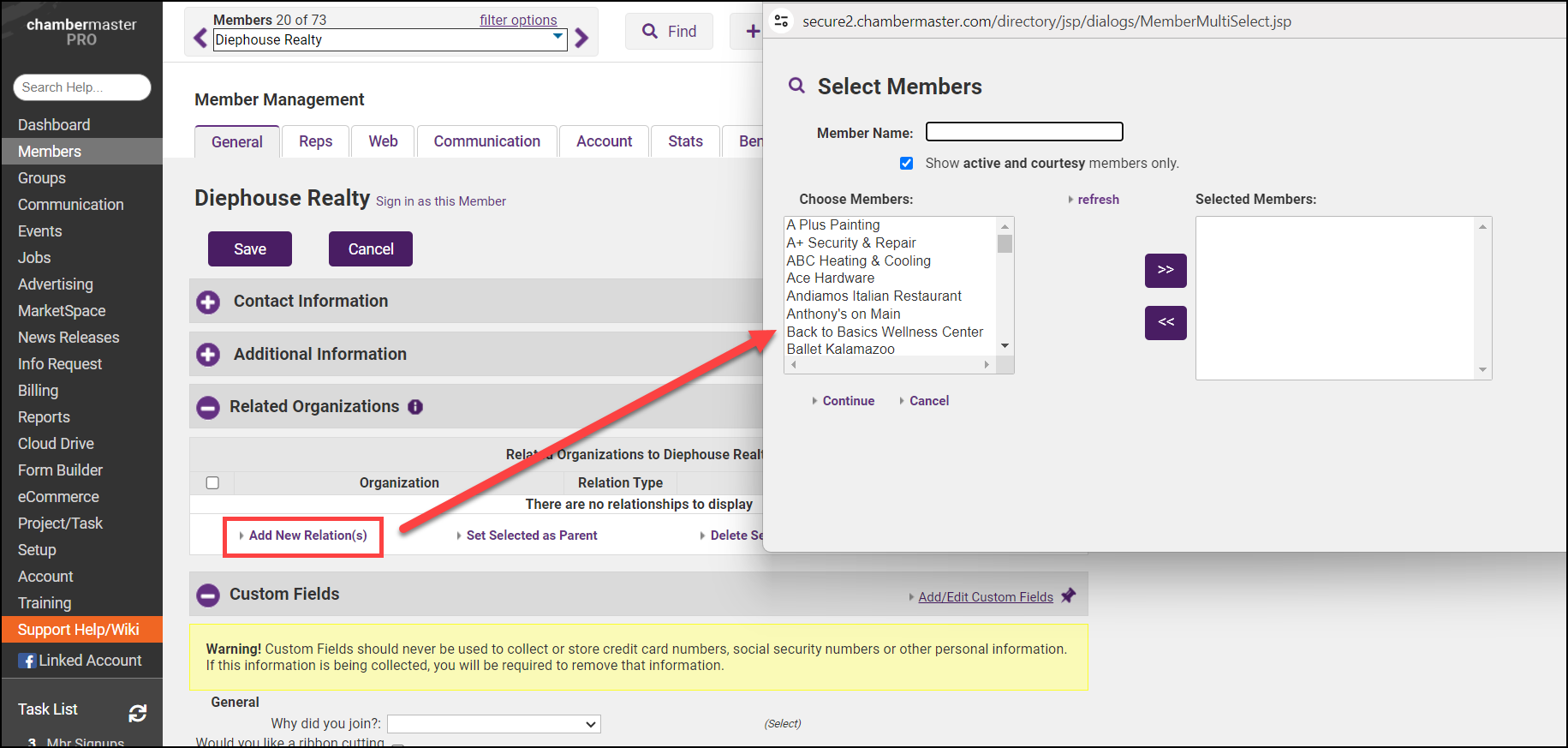Switch to the Communication tab
1568x748 pixels.
[486, 141]
